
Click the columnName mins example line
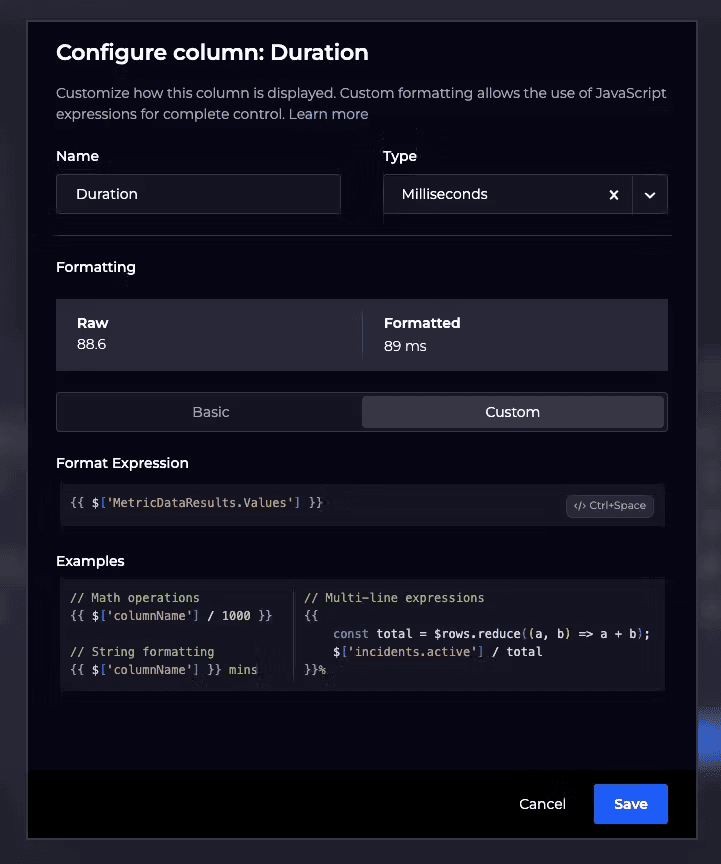pos(164,669)
